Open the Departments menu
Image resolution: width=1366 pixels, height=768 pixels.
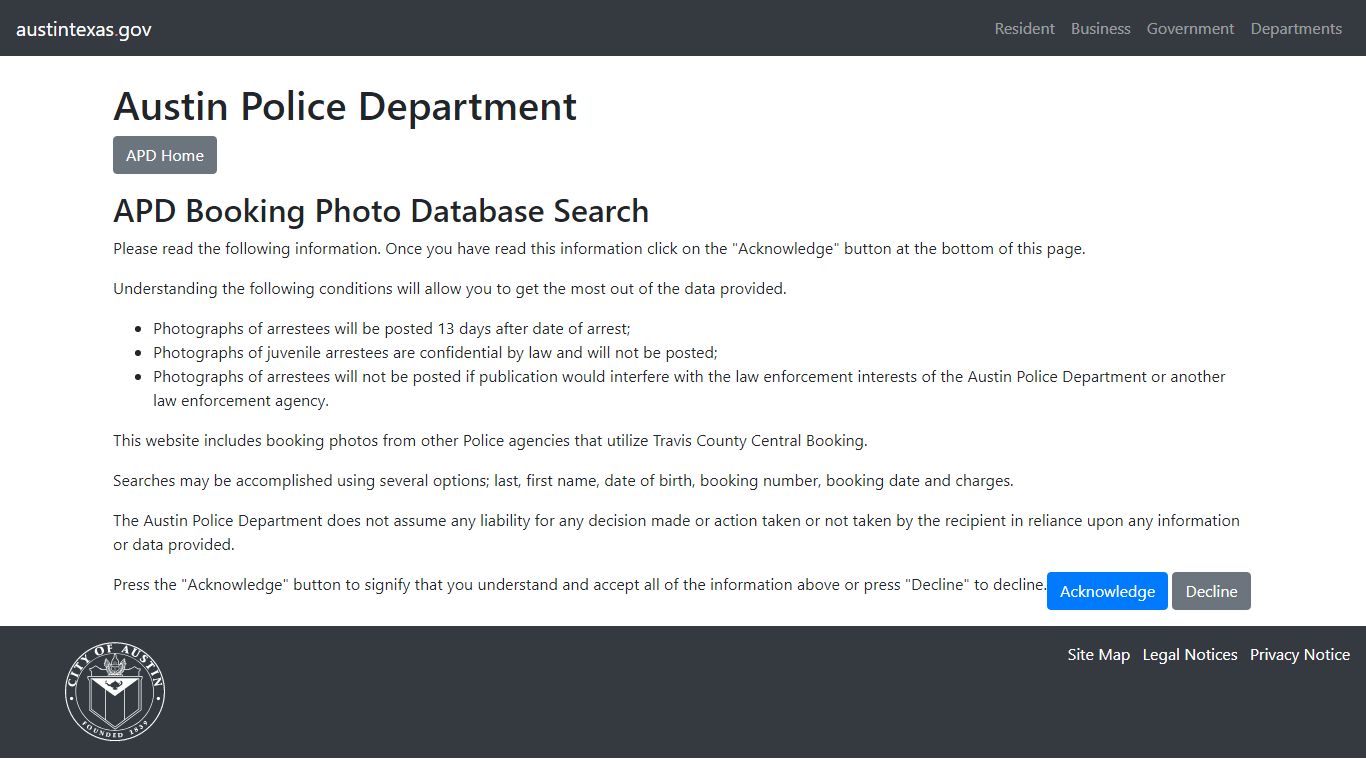click(x=1296, y=29)
